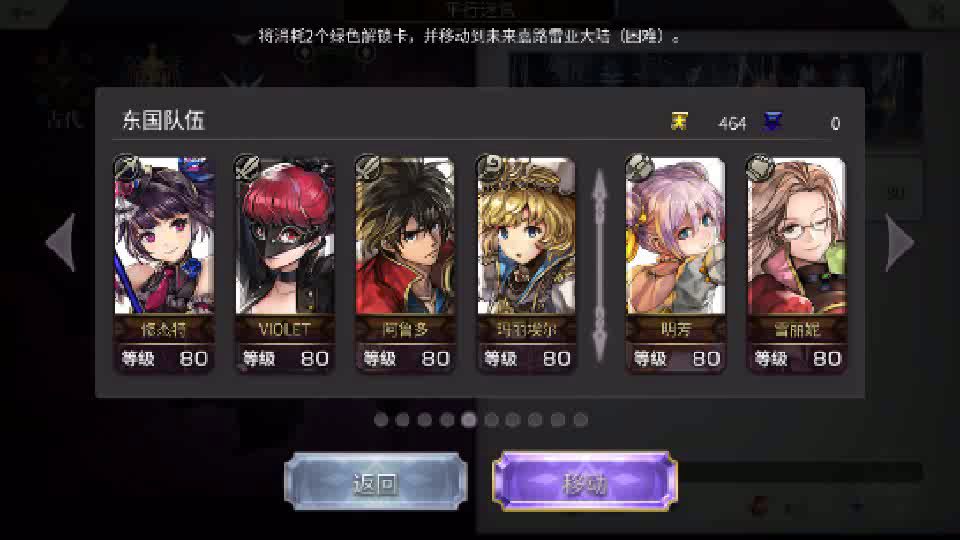Select the last party page dot
Viewport: 960px width, 540px height.
point(580,419)
